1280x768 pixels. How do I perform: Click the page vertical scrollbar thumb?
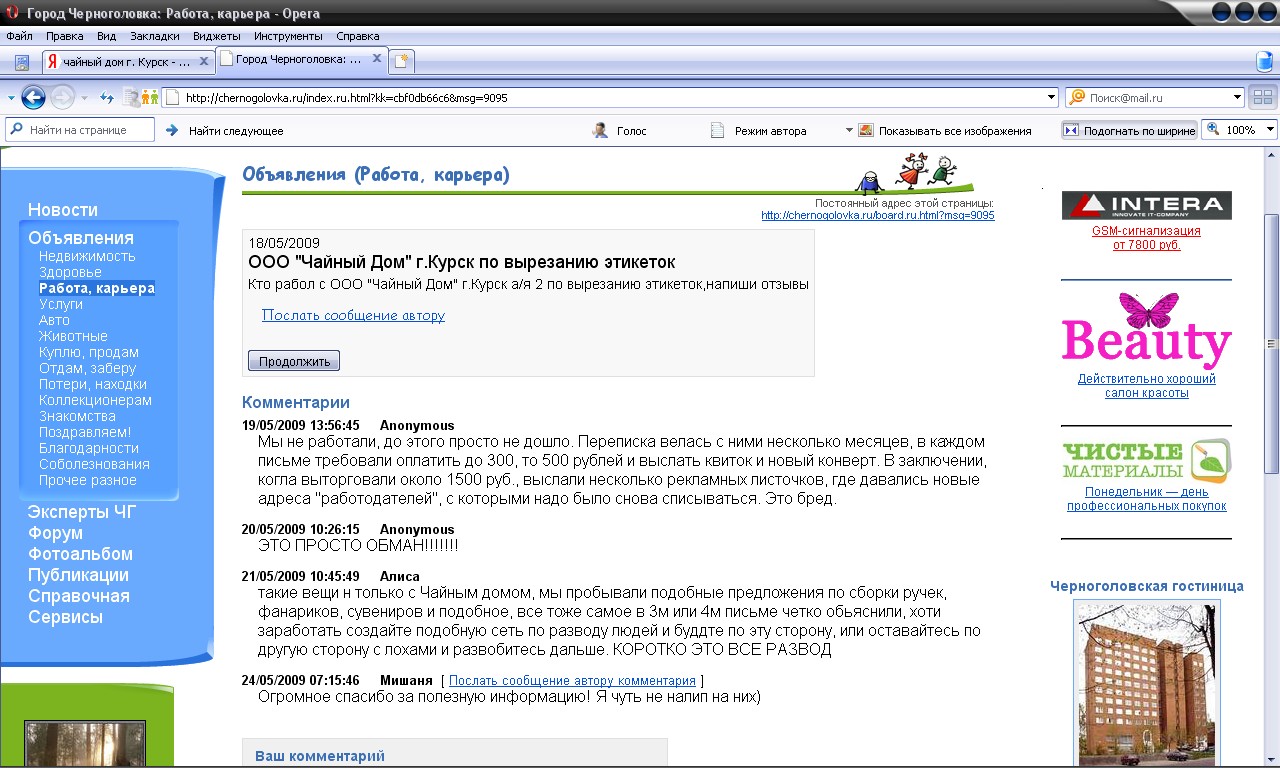1271,343
